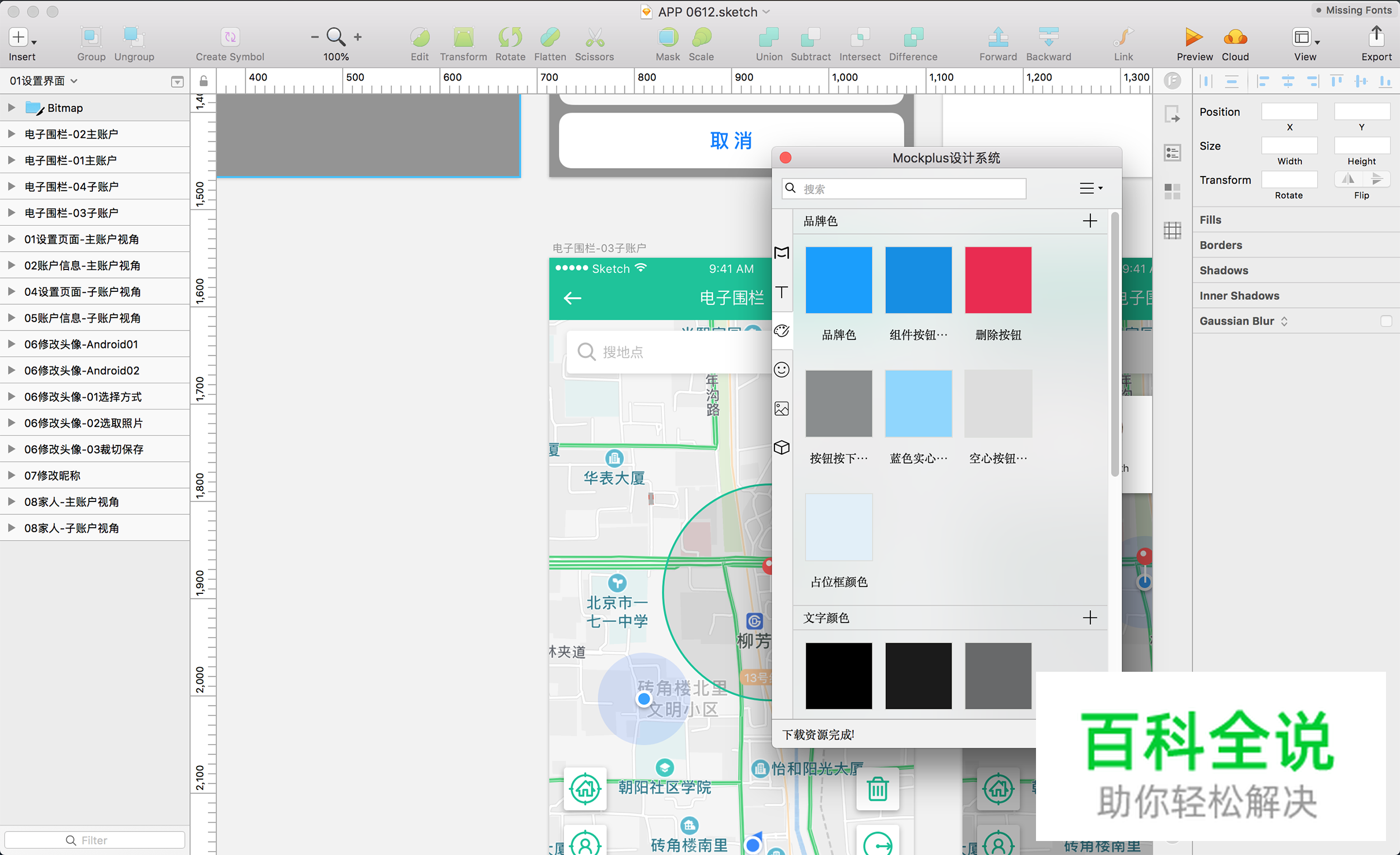Select the Scissors tool
This screenshot has width=1400, height=855.
(594, 38)
